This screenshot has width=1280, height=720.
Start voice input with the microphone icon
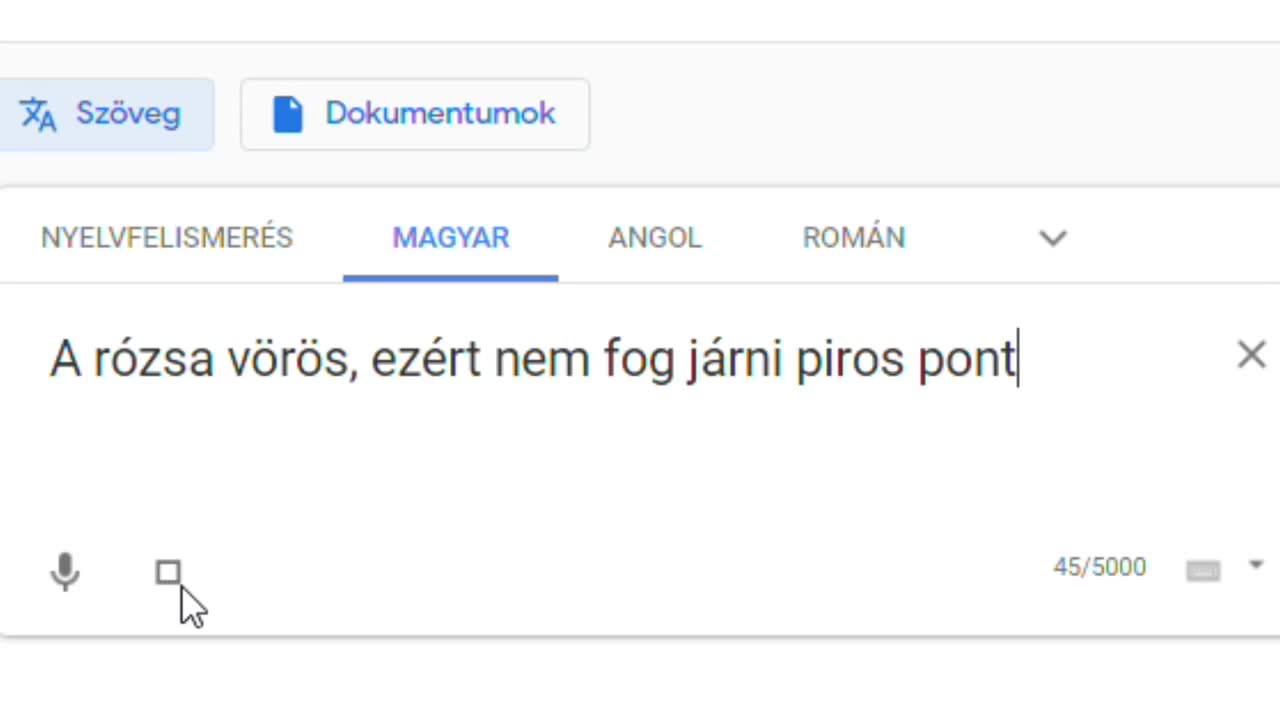(x=65, y=572)
